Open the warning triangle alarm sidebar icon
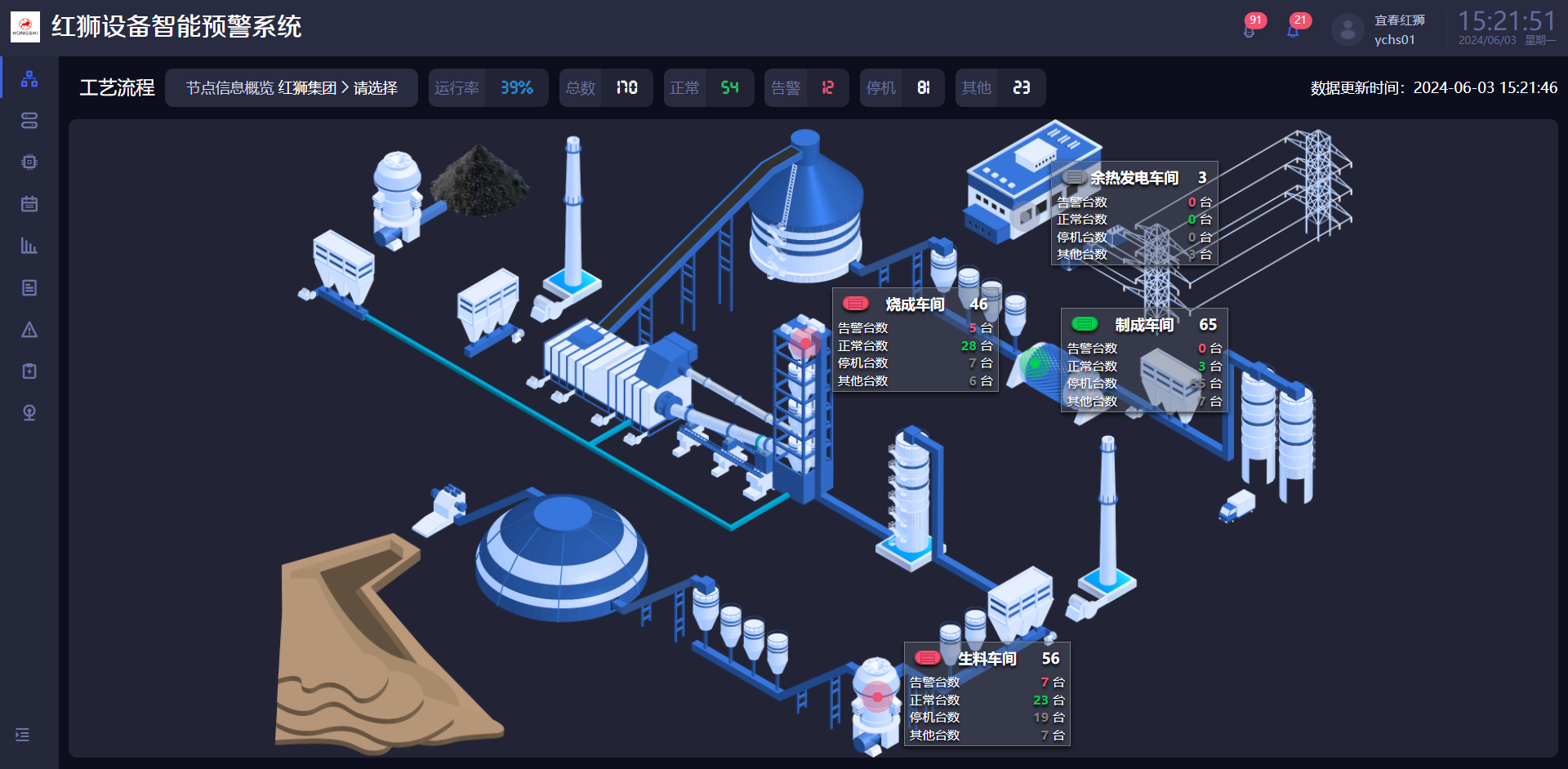Viewport: 1568px width, 769px height. 29,330
